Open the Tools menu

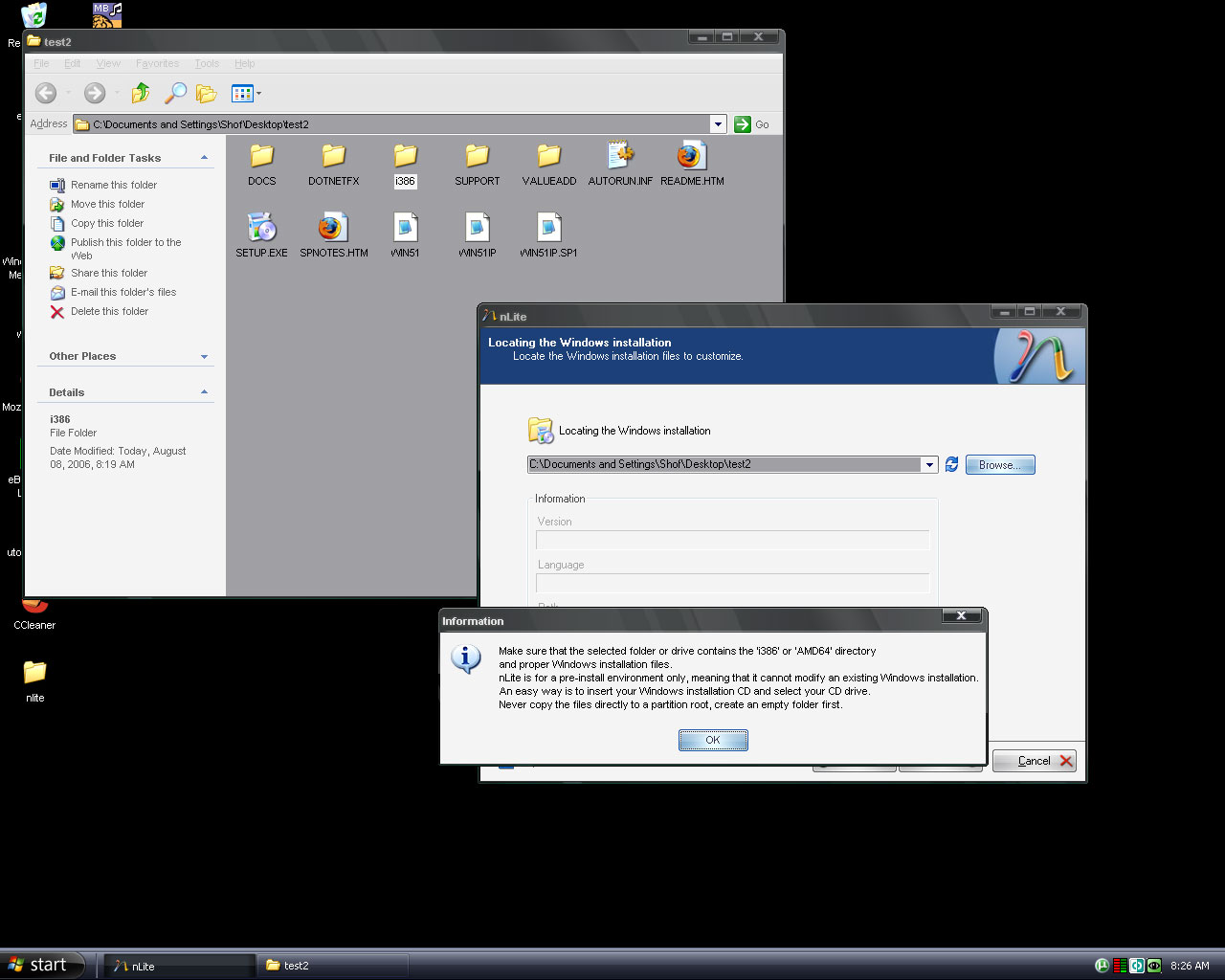(207, 63)
